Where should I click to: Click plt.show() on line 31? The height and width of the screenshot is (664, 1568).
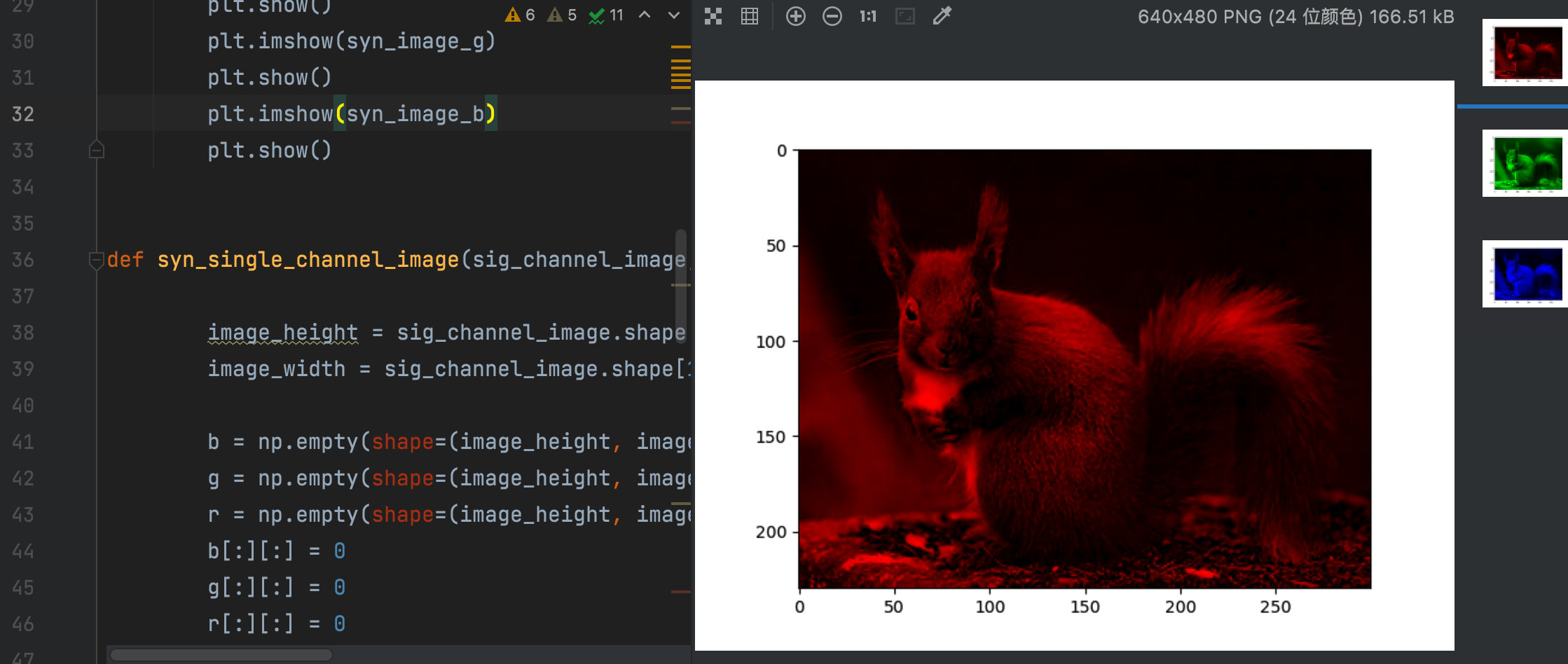point(270,78)
